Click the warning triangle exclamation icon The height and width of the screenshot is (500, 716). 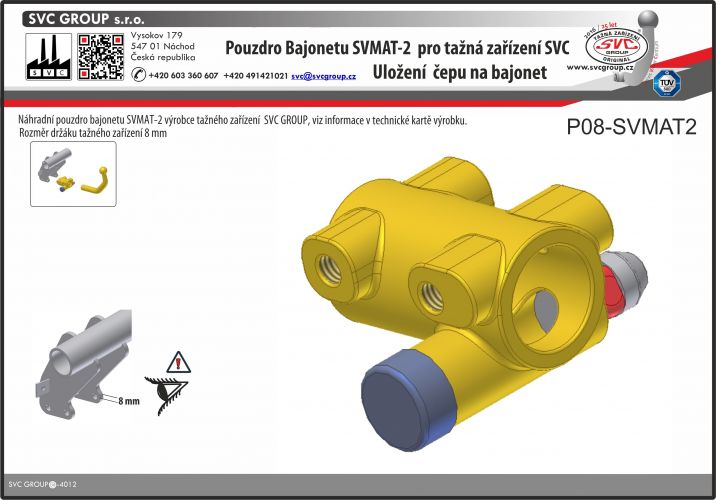pyautogui.click(x=179, y=363)
